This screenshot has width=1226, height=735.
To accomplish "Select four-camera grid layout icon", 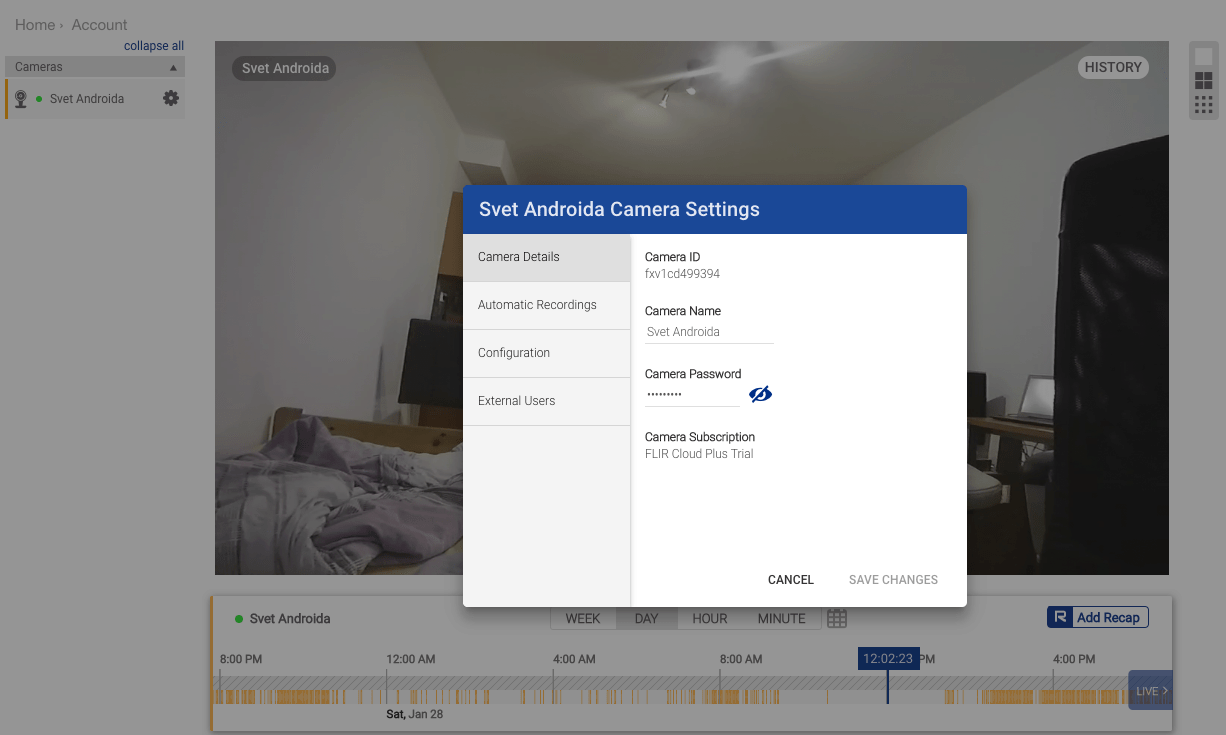I will (x=1204, y=81).
